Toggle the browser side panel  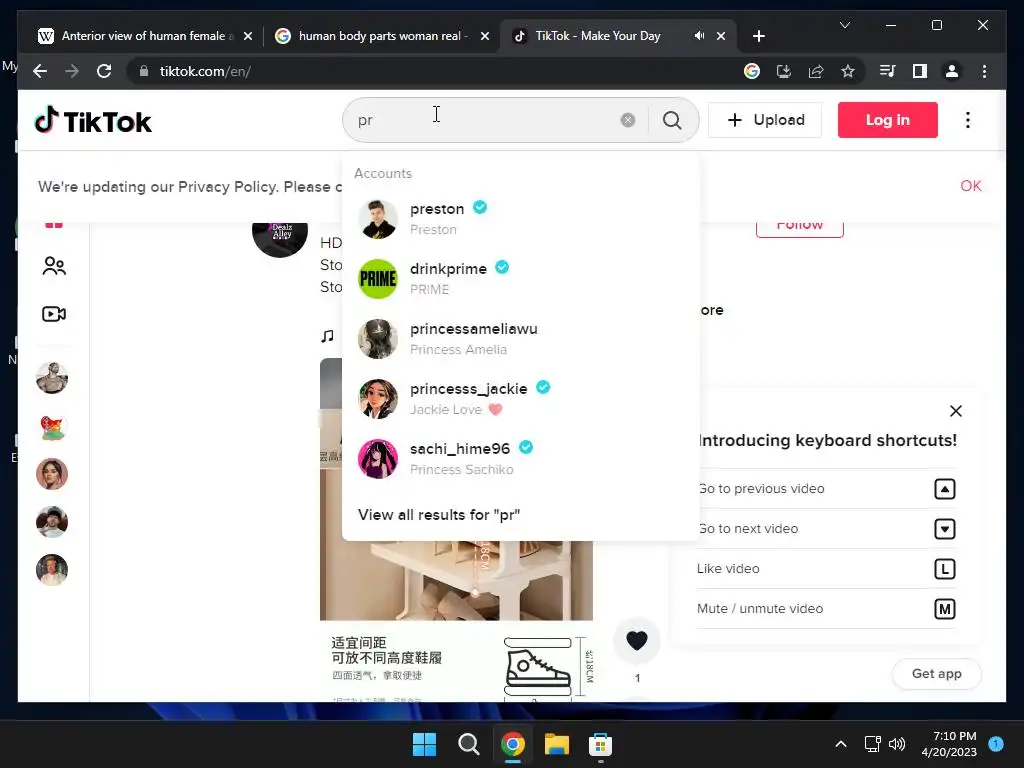coord(920,71)
